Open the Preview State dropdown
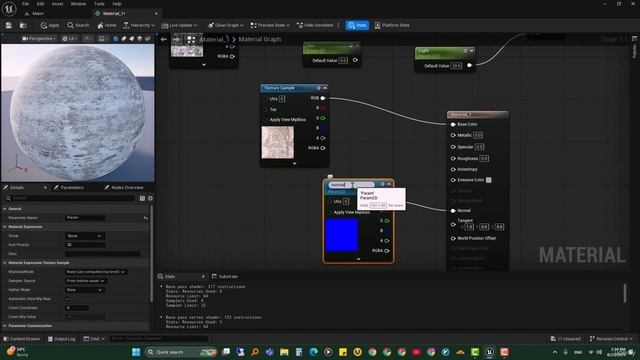Screen dimensions: 640x360 coord(270,25)
